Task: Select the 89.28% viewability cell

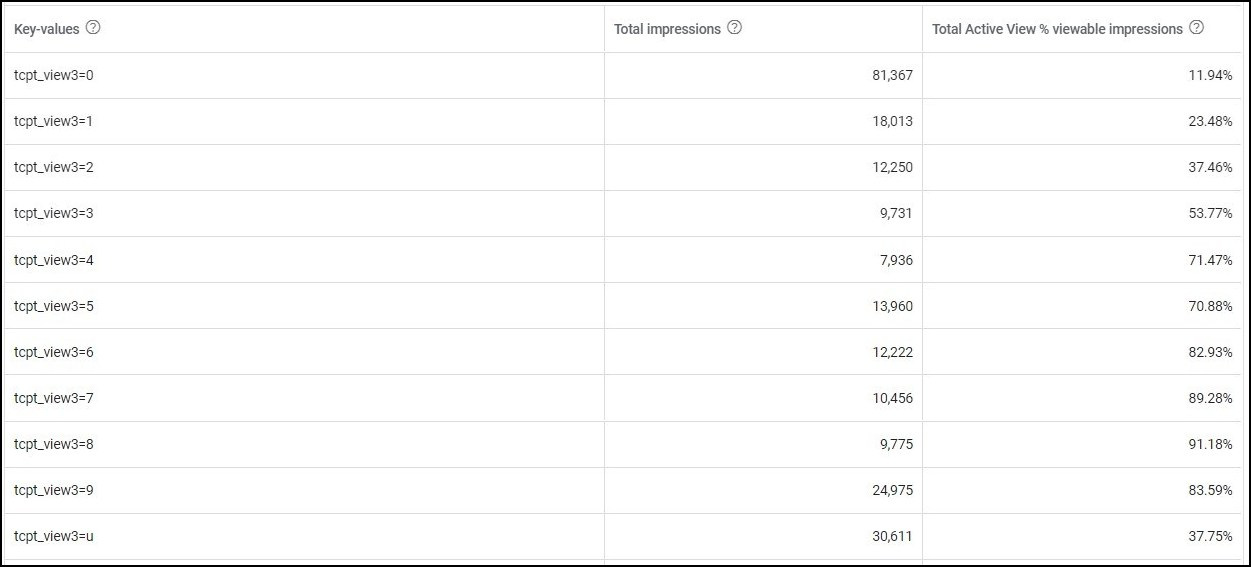Action: (x=1210, y=398)
